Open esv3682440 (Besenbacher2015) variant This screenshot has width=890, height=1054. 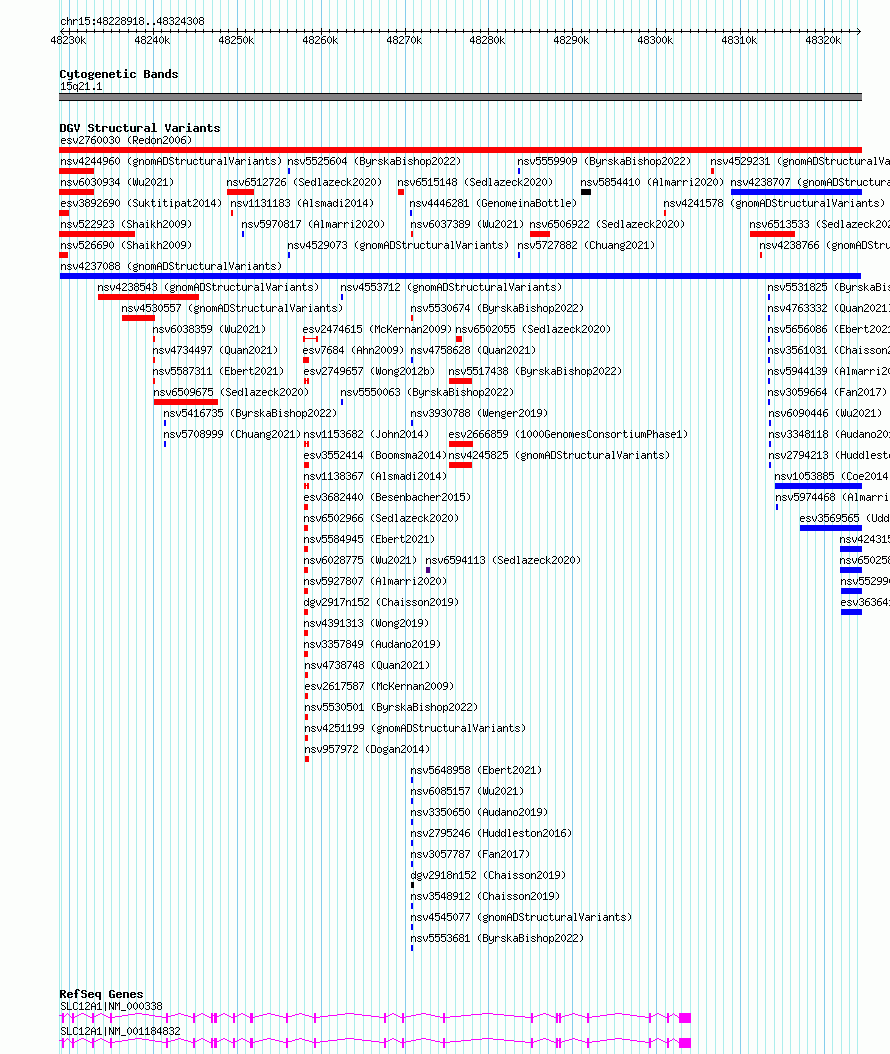pos(387,497)
